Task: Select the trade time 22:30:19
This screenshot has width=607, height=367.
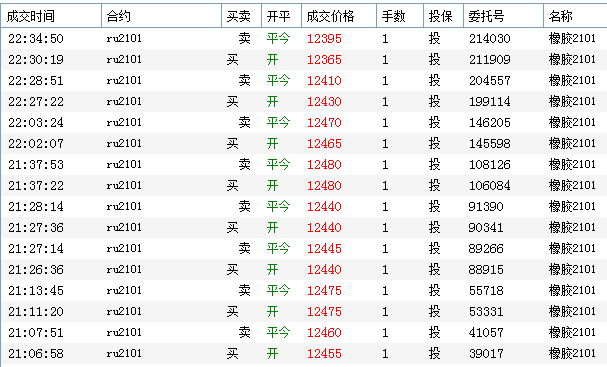Action: click(x=36, y=60)
